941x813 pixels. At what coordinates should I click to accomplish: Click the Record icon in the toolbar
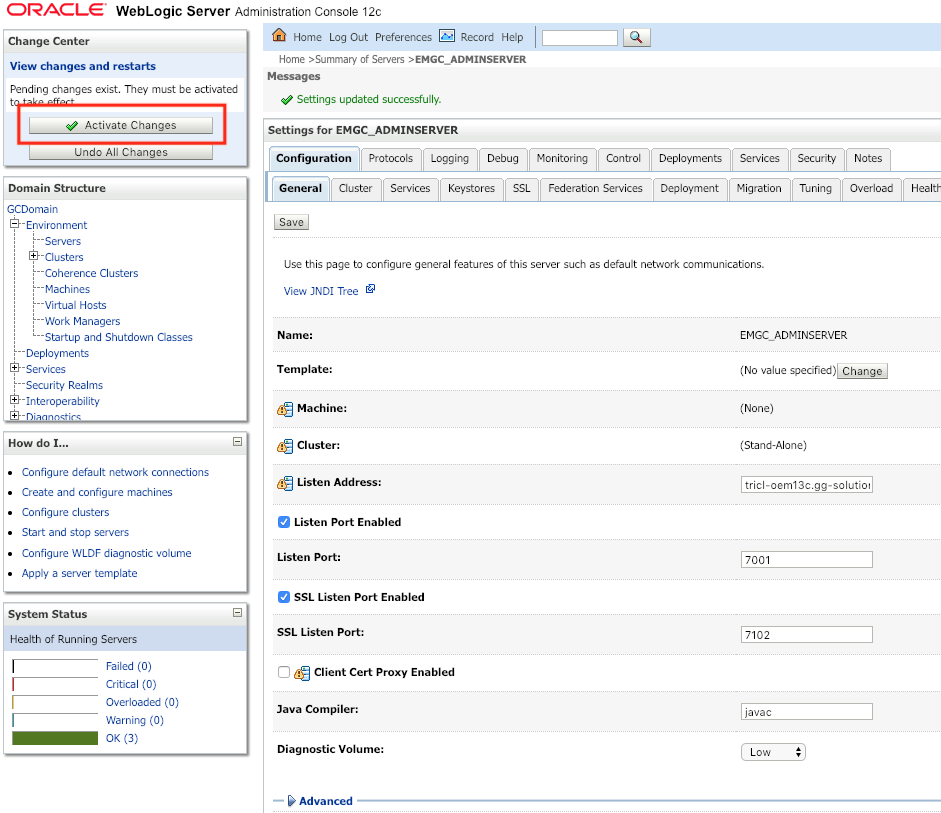coord(446,36)
